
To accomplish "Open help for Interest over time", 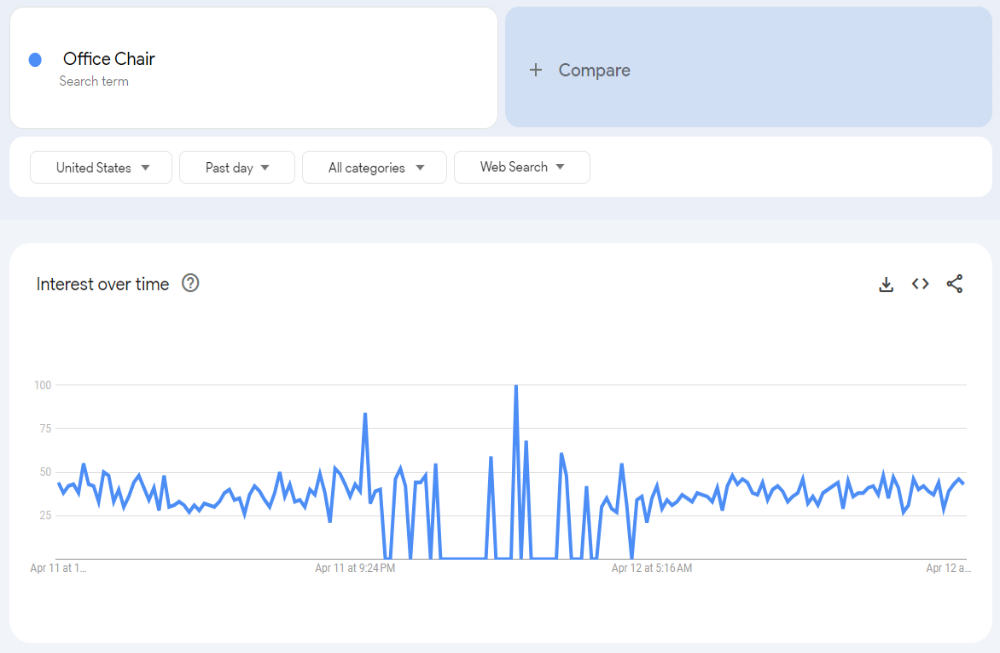I will [190, 283].
